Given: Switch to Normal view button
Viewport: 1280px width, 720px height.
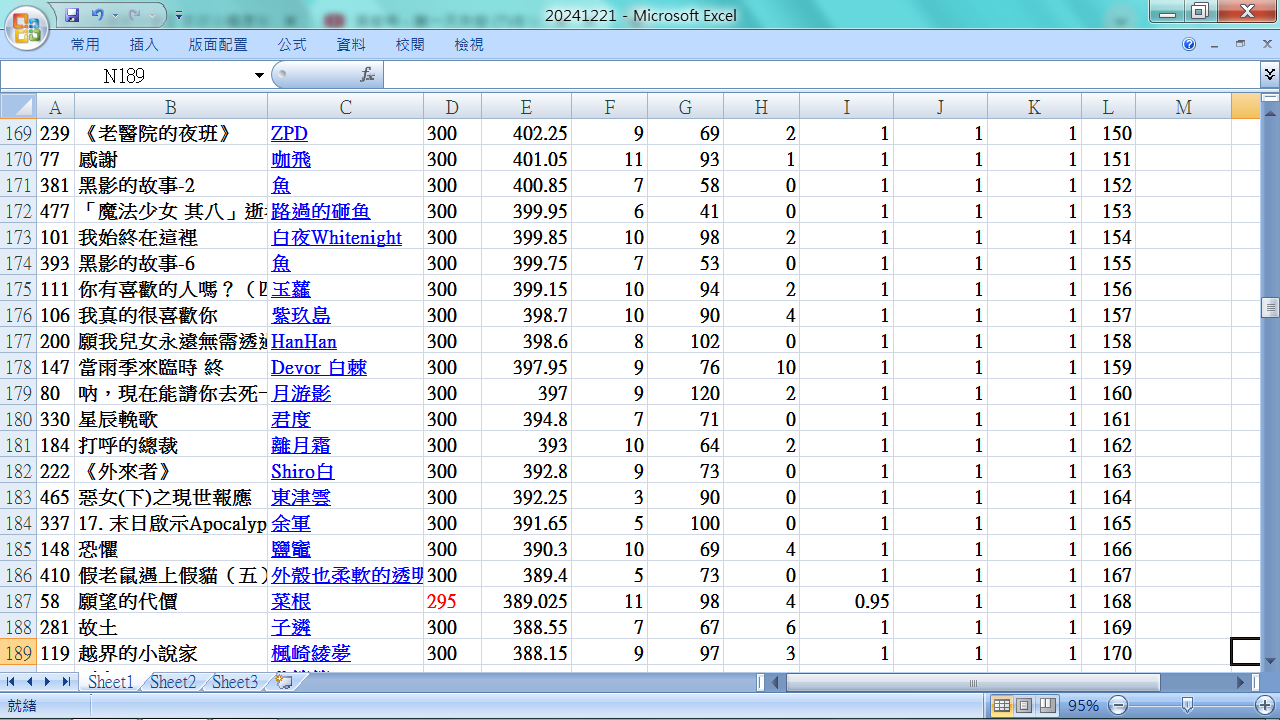Looking at the screenshot, I should click(1001, 705).
